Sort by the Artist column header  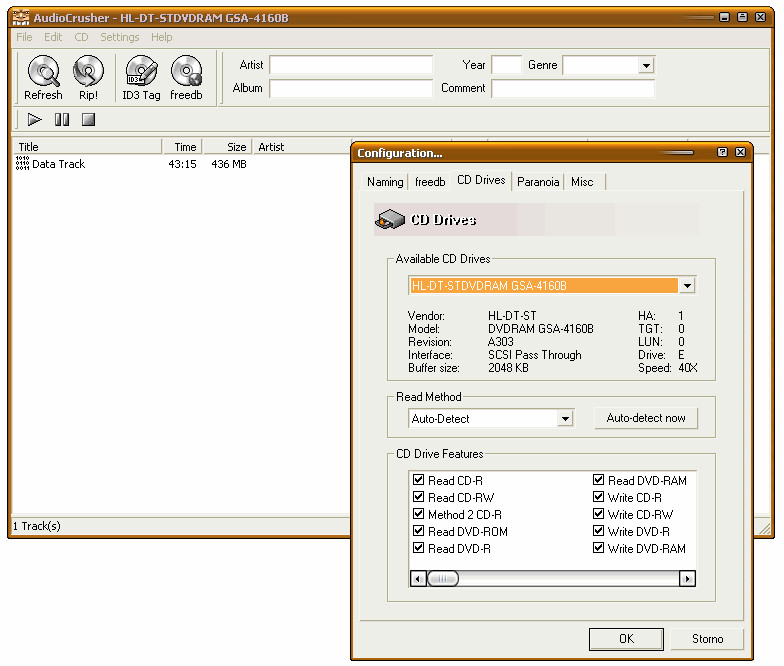tap(302, 146)
